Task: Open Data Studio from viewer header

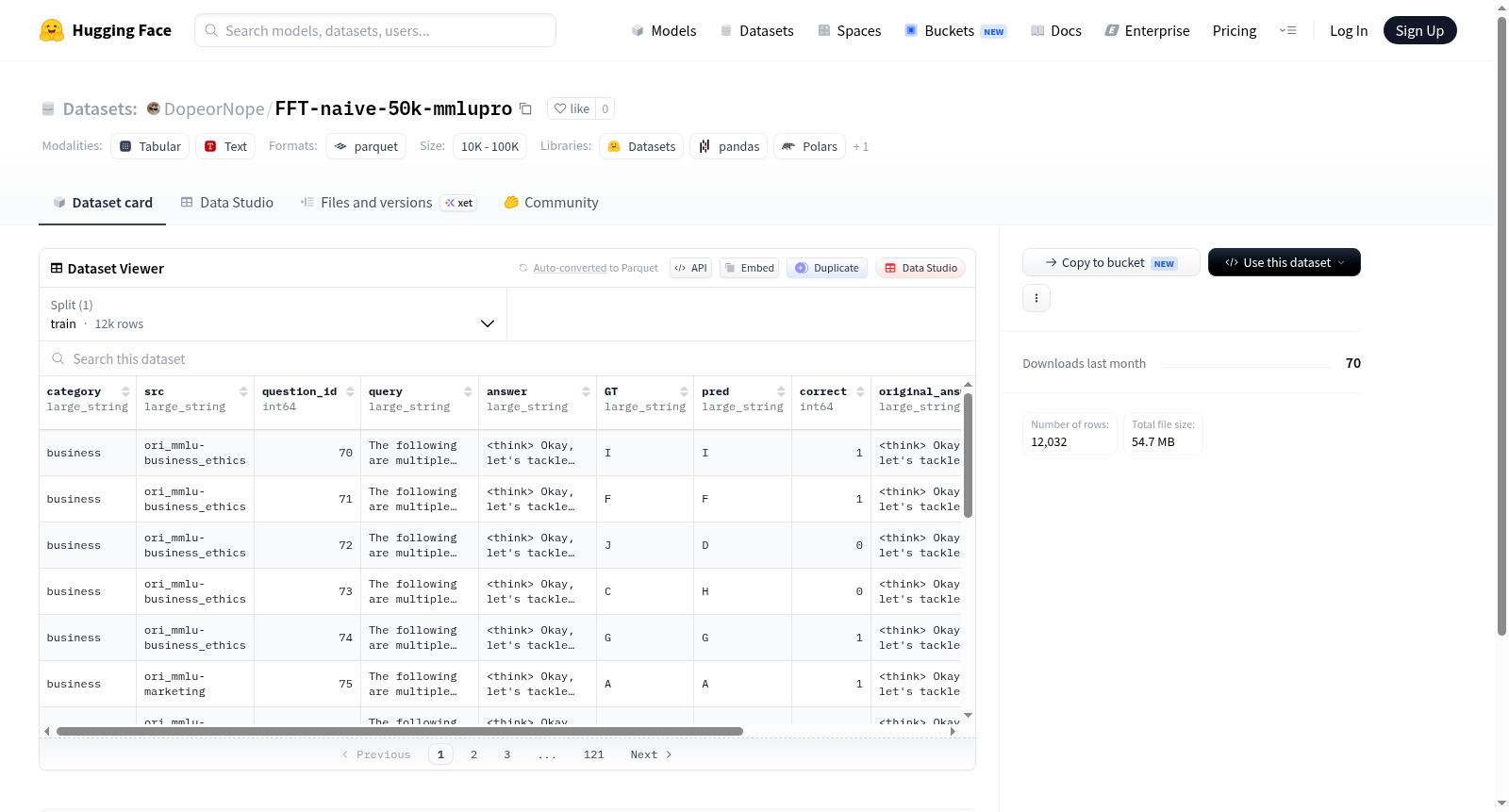Action: (920, 268)
